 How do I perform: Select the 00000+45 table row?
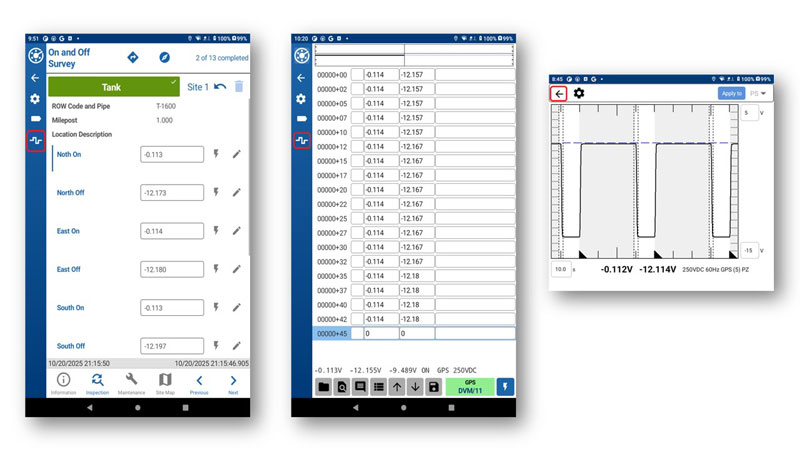pos(332,333)
